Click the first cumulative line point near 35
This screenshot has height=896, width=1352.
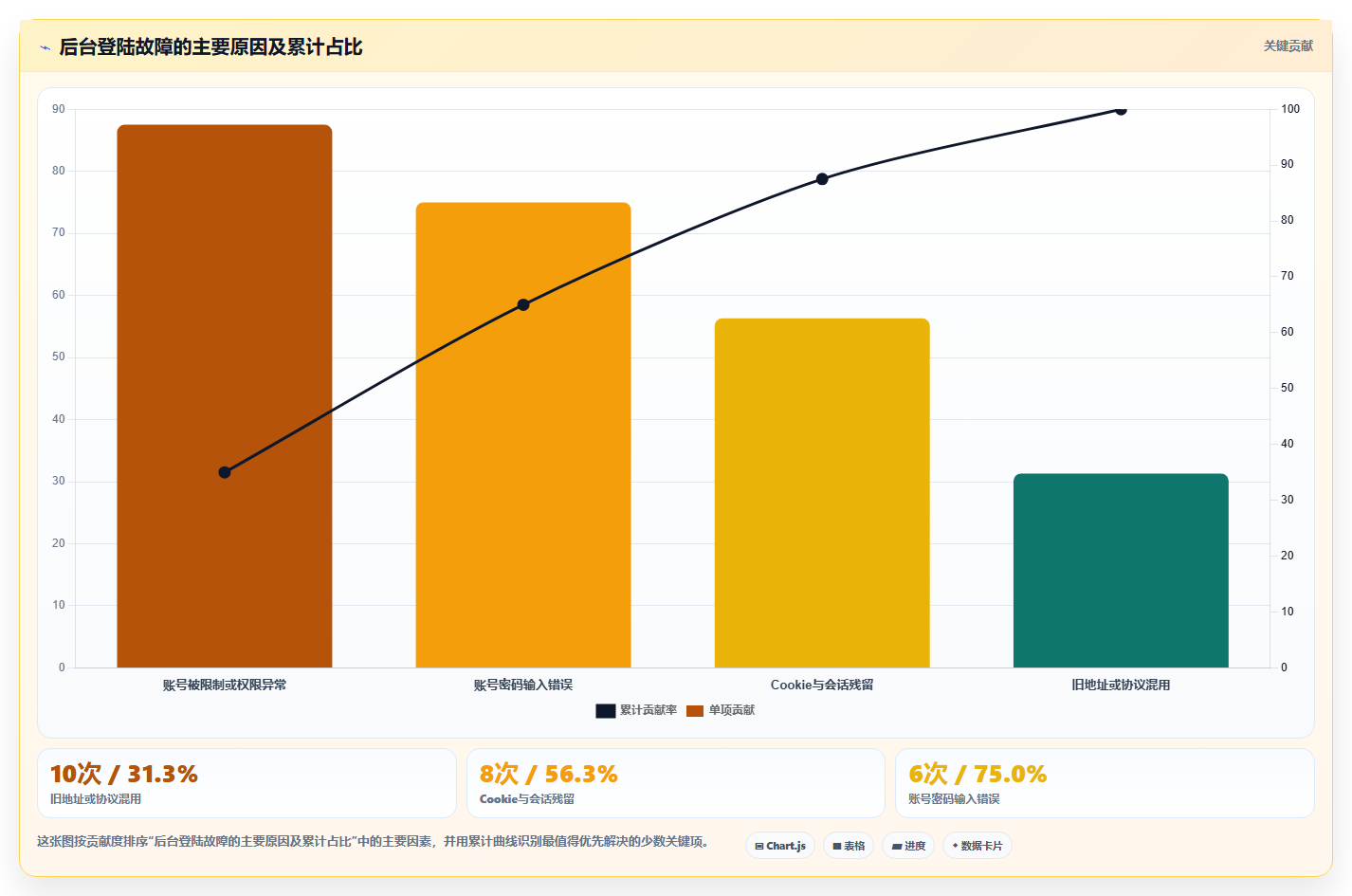coord(225,472)
